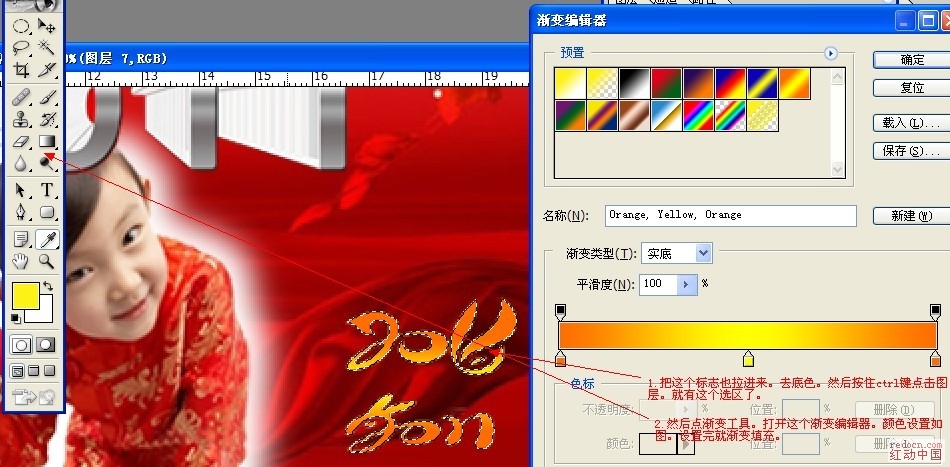950x467 pixels.
Task: Choose the Transparent Rainbow preset
Action: (x=730, y=116)
